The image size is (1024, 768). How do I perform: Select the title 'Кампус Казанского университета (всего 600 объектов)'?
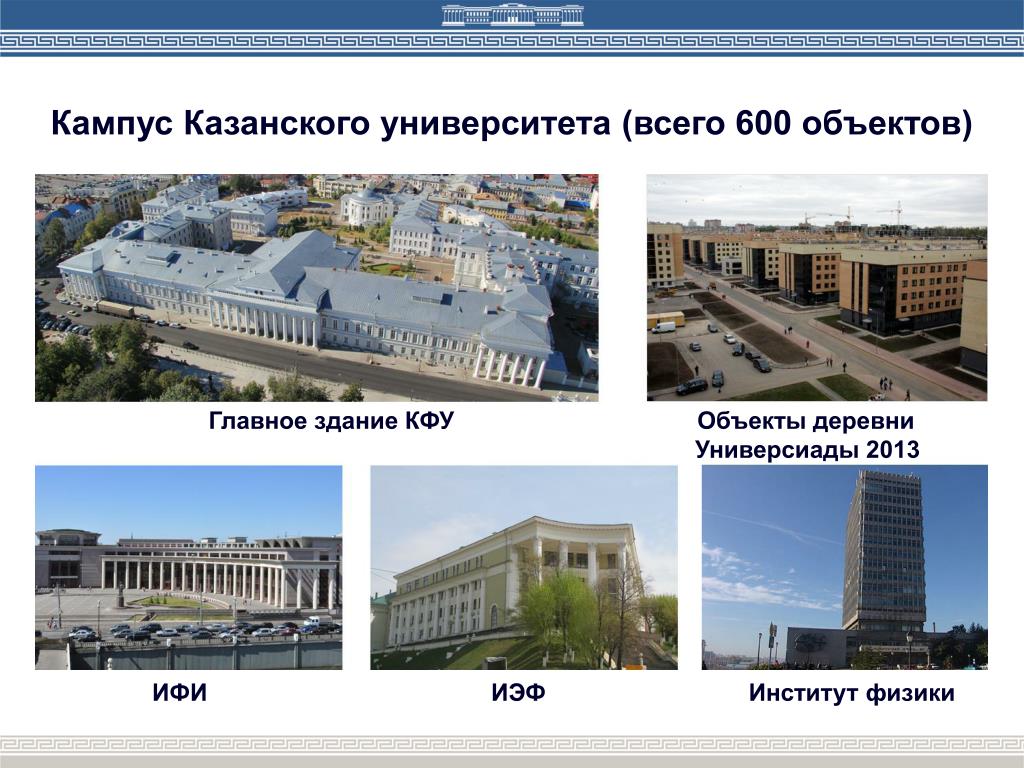pyautogui.click(x=512, y=123)
